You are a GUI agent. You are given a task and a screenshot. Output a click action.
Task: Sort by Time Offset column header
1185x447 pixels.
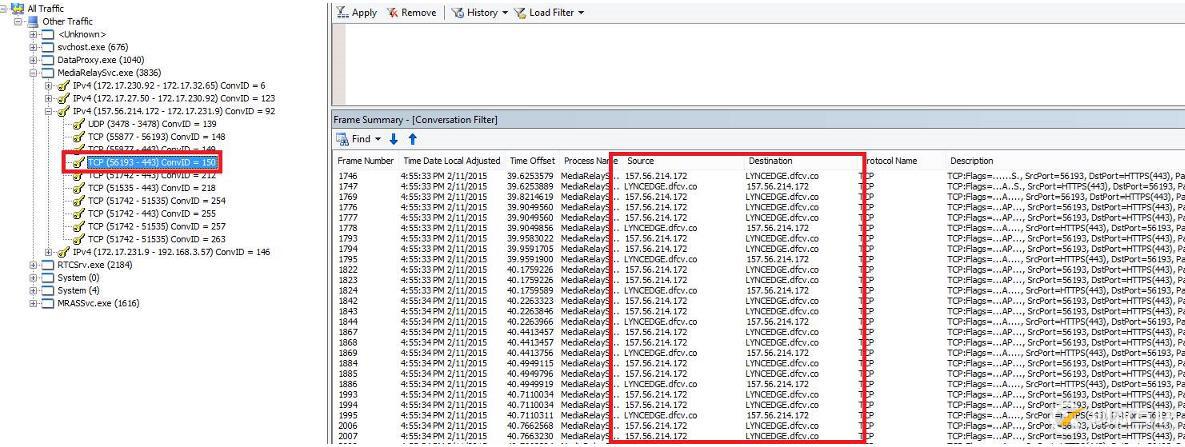(x=533, y=161)
